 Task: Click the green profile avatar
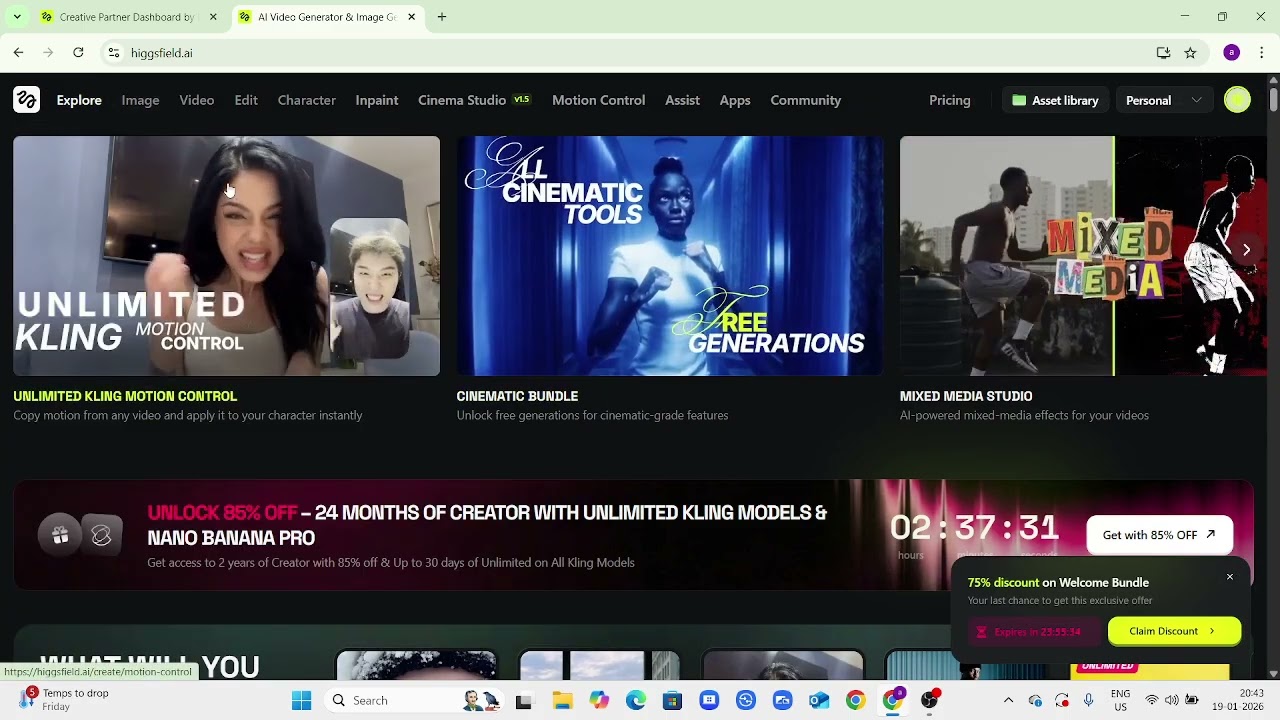tap(1237, 100)
